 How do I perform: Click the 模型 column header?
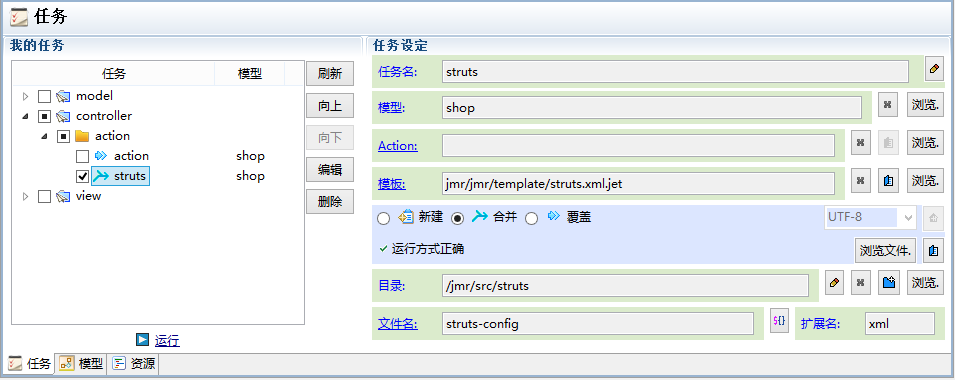[250, 74]
